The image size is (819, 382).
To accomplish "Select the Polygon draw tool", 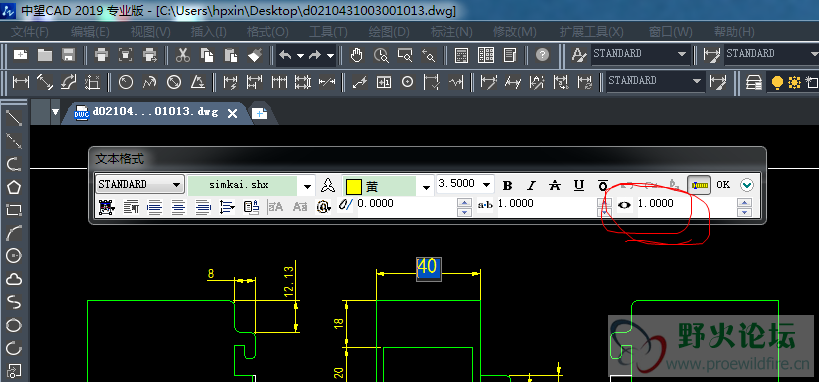I will tap(14, 187).
